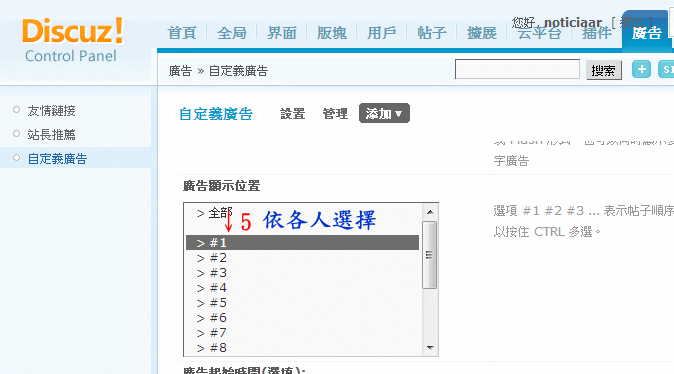Open the 帖子 navigation tab
The height and width of the screenshot is (374, 674).
click(x=432, y=33)
